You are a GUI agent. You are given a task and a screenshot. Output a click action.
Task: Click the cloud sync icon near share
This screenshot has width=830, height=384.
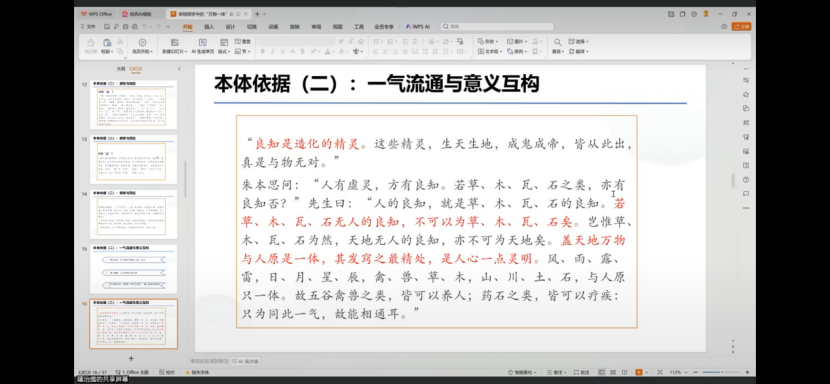[x=724, y=26]
